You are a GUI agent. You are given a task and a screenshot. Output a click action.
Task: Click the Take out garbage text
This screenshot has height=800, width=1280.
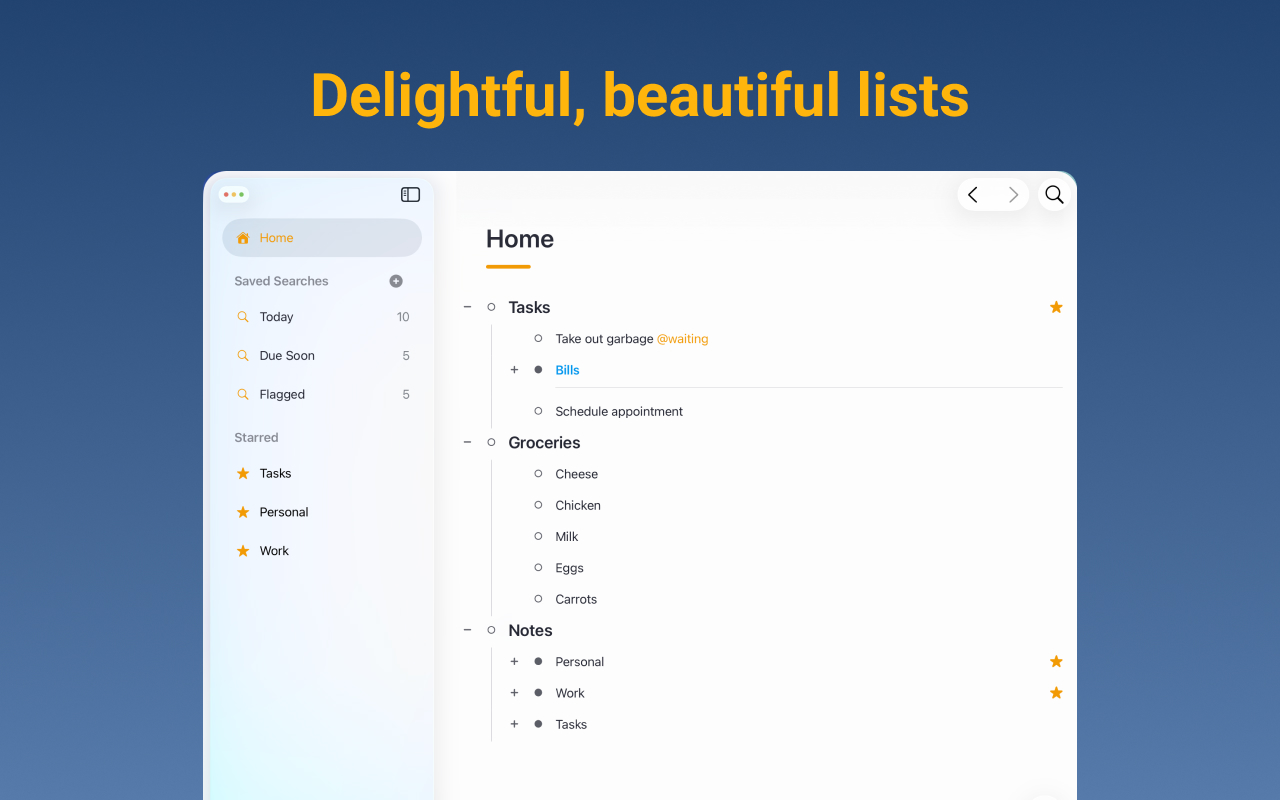click(x=604, y=339)
